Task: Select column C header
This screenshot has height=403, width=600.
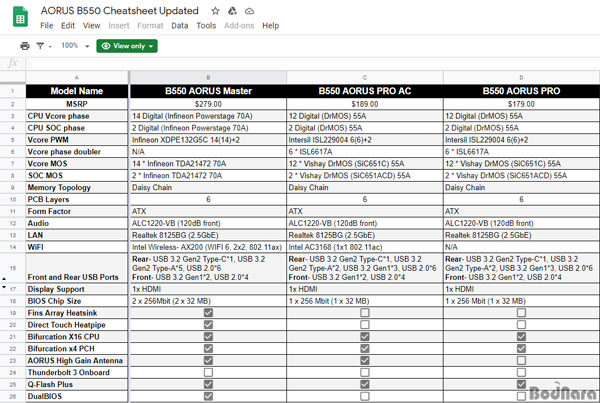Action: [365, 77]
